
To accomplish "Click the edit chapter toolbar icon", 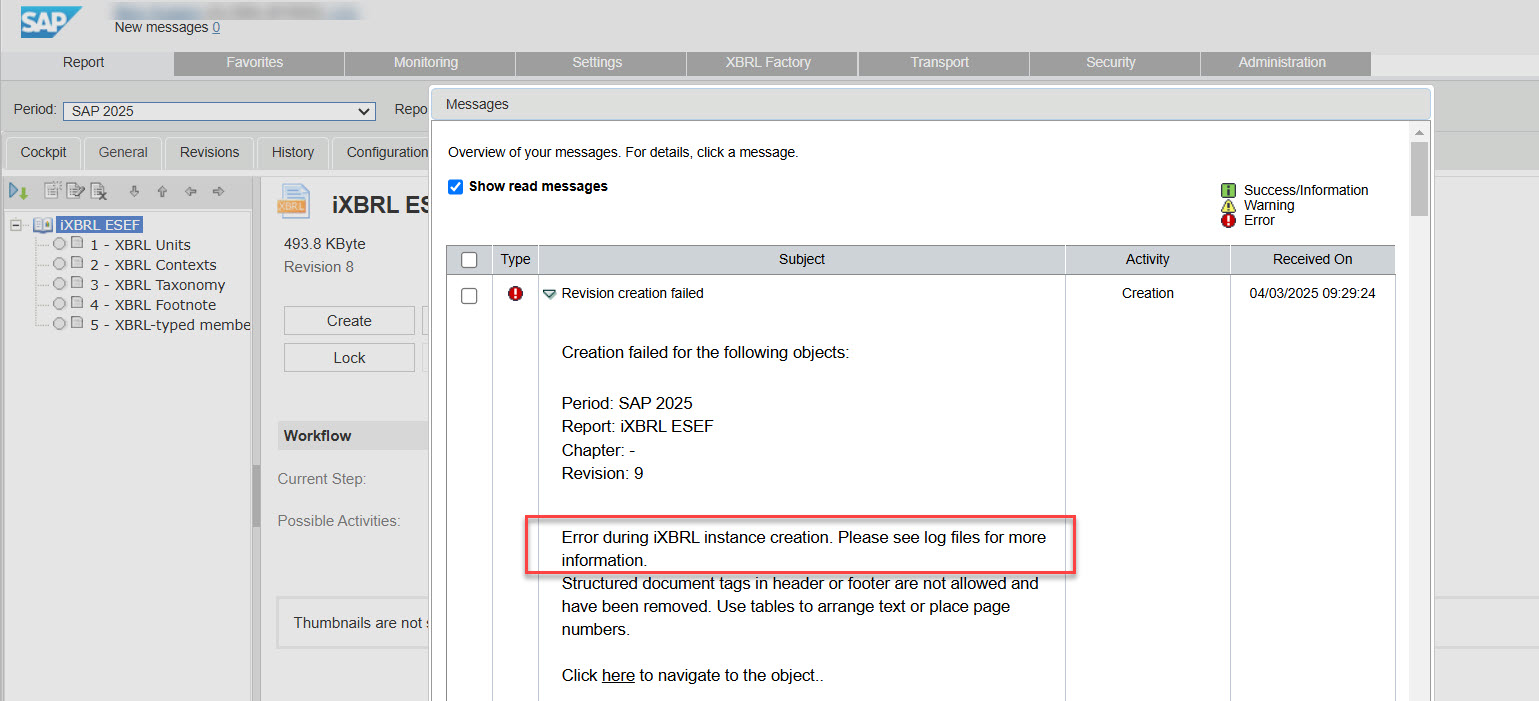I will 75,191.
